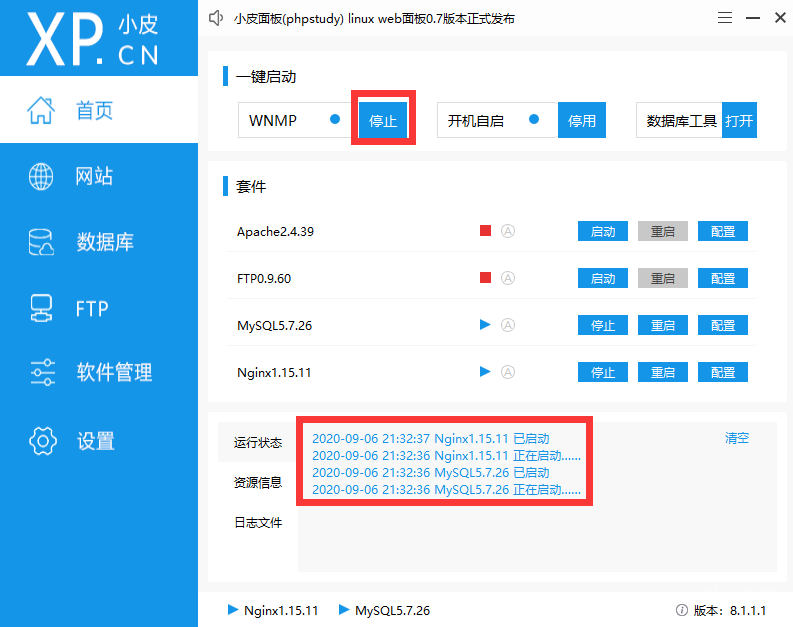793x627 pixels.
Task: Click bottom status bar MySQL play icon
Action: click(x=344, y=610)
